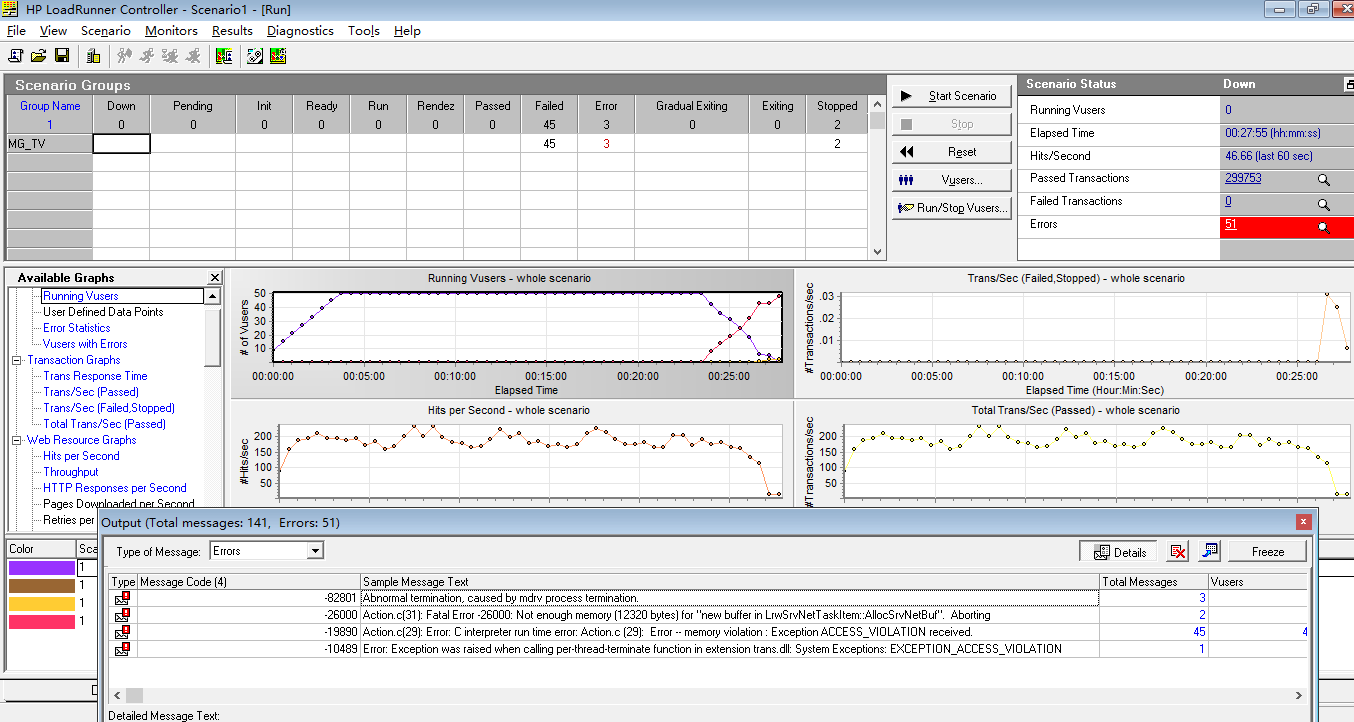
Task: Click the last graph toolbar icon
Action: 278,56
